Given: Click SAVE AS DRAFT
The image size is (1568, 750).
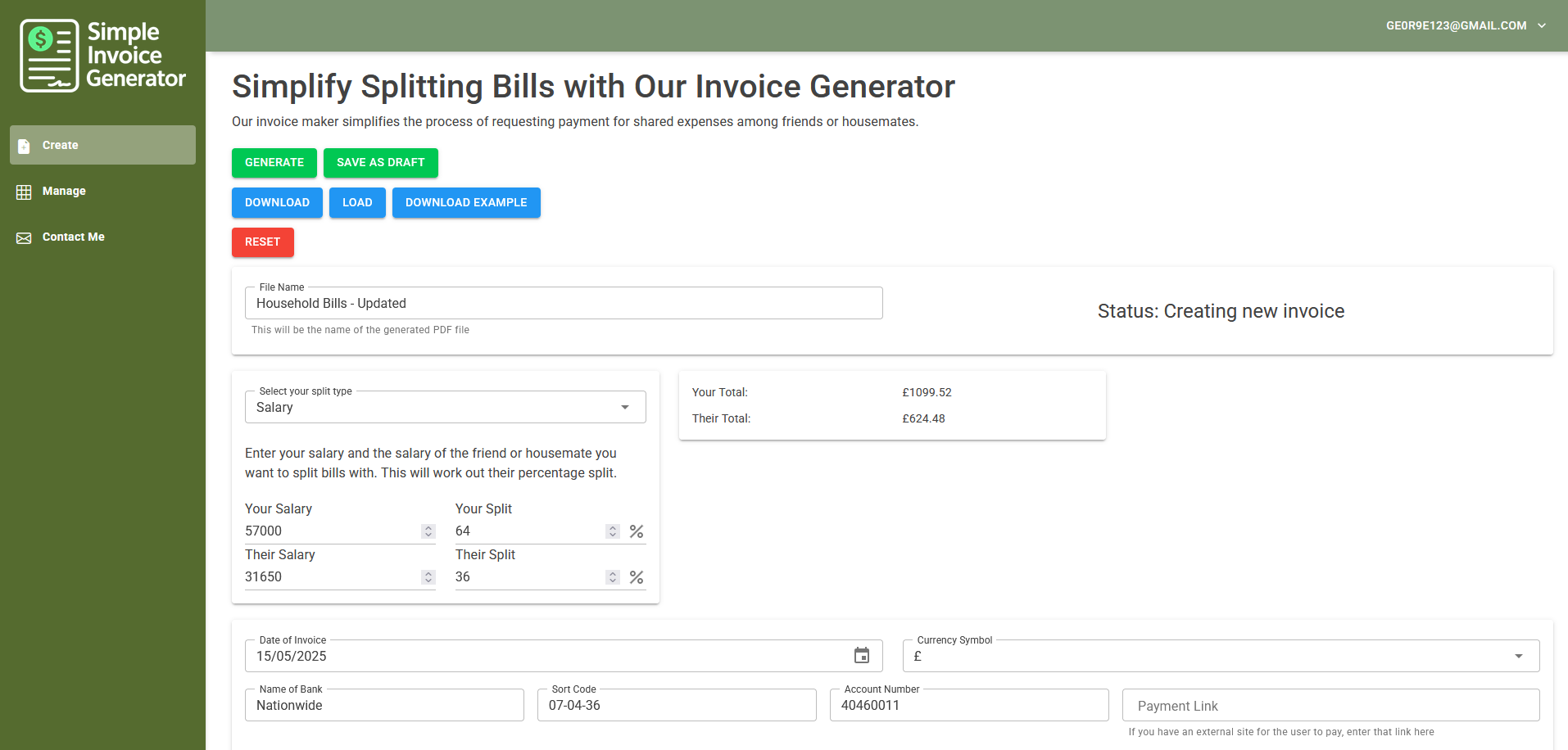Looking at the screenshot, I should pyautogui.click(x=380, y=162).
